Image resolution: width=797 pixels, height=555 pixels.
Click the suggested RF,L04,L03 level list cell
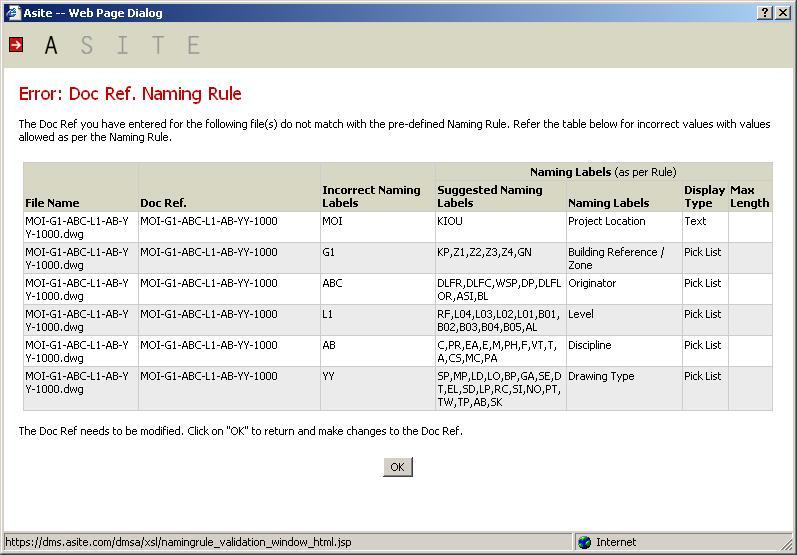[x=499, y=320]
